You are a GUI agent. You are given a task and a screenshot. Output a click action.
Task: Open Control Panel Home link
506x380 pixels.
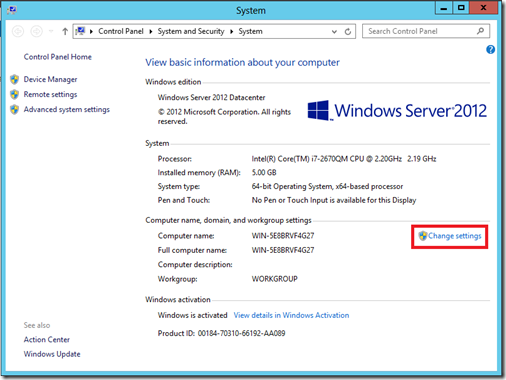click(58, 57)
